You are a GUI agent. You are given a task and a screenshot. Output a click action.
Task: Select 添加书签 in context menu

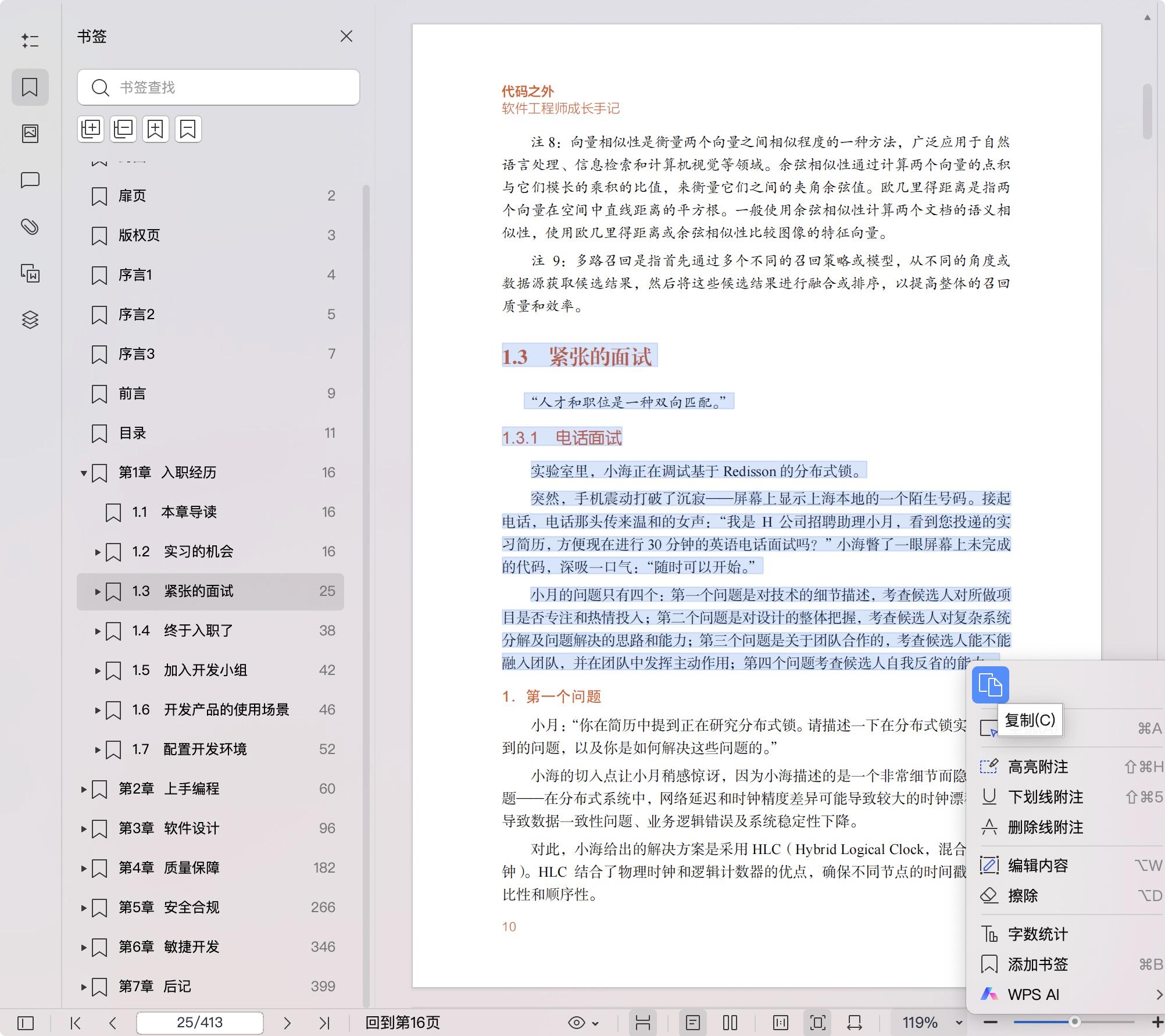(1038, 964)
